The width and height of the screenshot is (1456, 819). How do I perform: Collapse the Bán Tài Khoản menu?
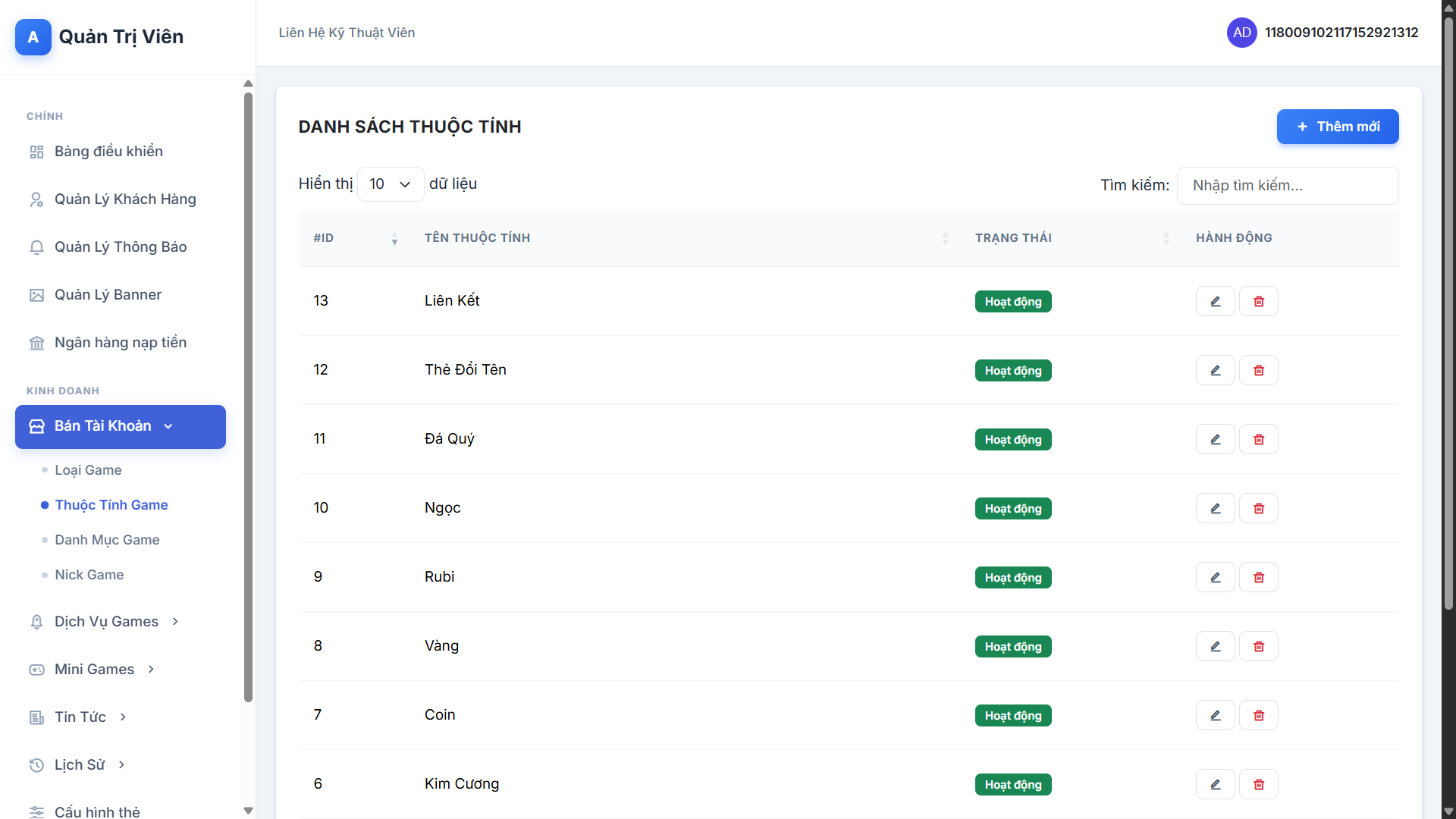tap(121, 426)
